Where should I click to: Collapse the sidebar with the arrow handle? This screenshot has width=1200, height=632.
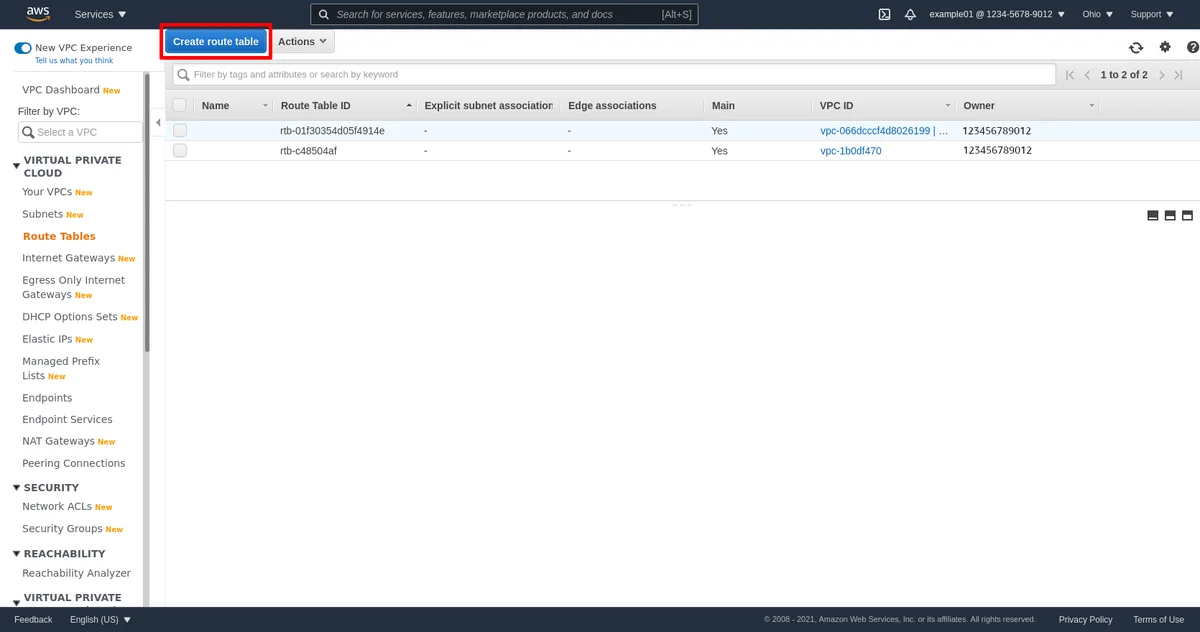pos(158,123)
